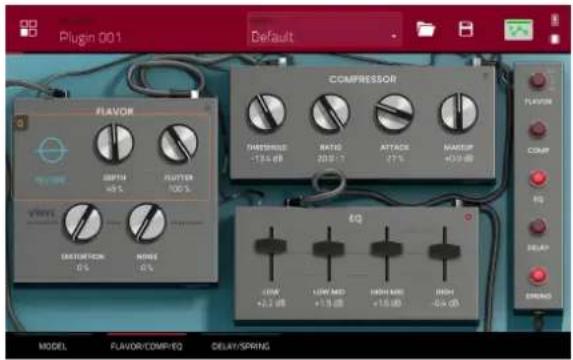Image resolution: width=573 pixels, height=360 pixels.
Task: Open preset folder browser icon
Action: click(426, 29)
